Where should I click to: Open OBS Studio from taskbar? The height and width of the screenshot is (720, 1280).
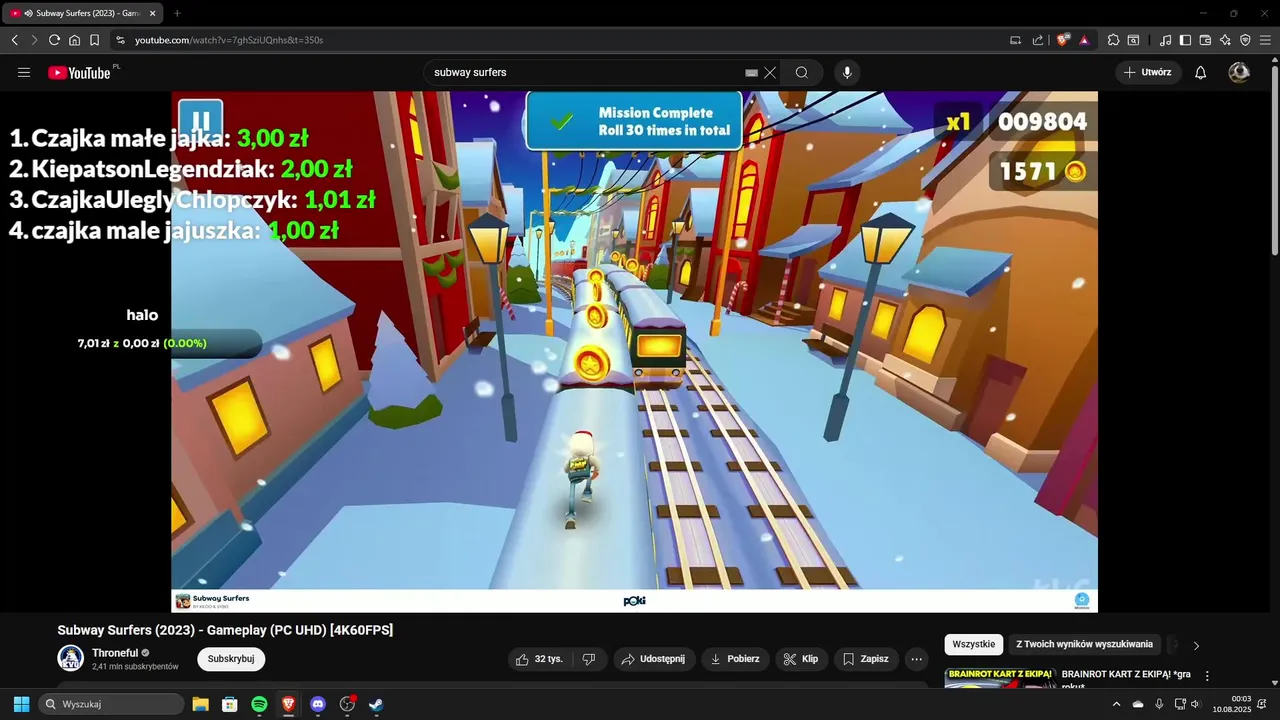tap(347, 704)
